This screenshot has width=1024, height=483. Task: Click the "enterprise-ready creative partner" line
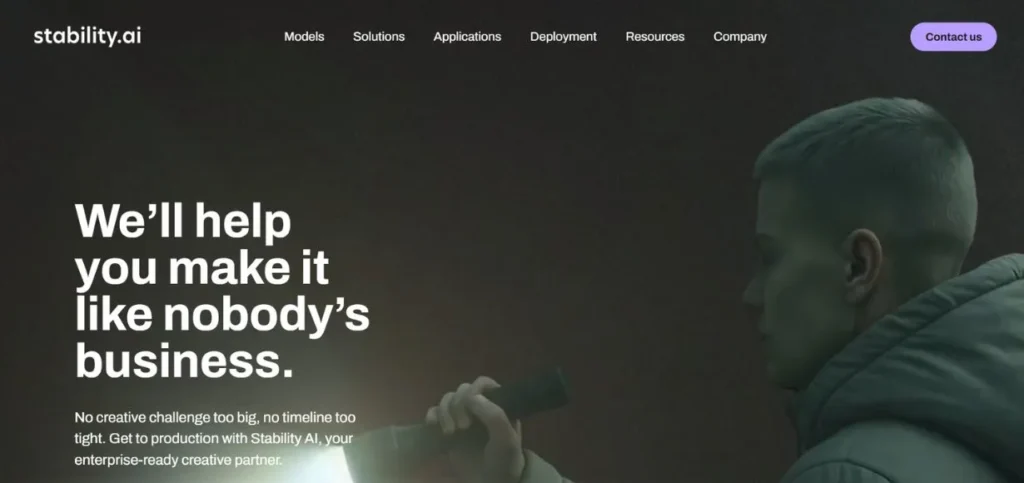[178, 460]
